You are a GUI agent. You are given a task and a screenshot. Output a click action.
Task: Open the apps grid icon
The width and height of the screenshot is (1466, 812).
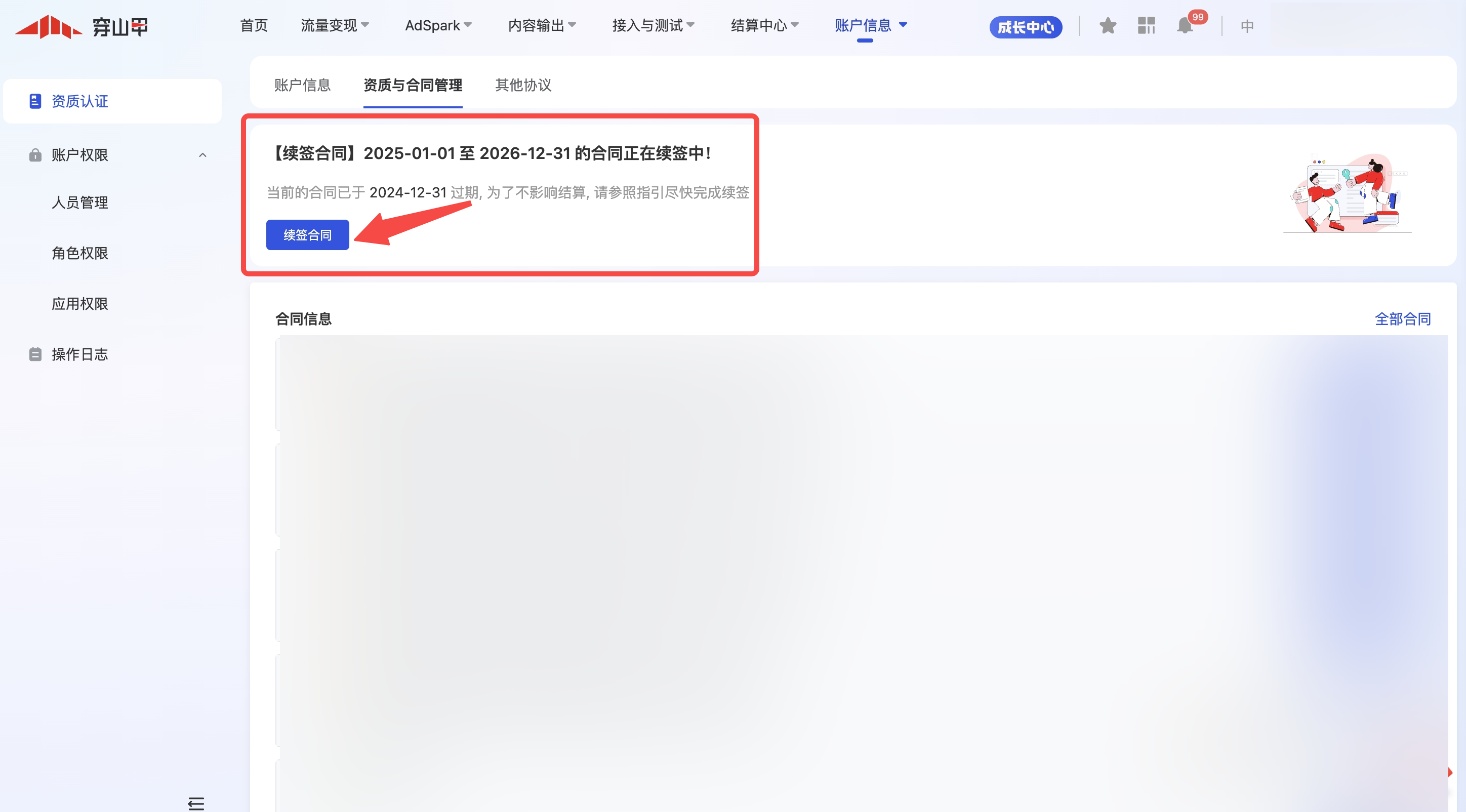1146,26
